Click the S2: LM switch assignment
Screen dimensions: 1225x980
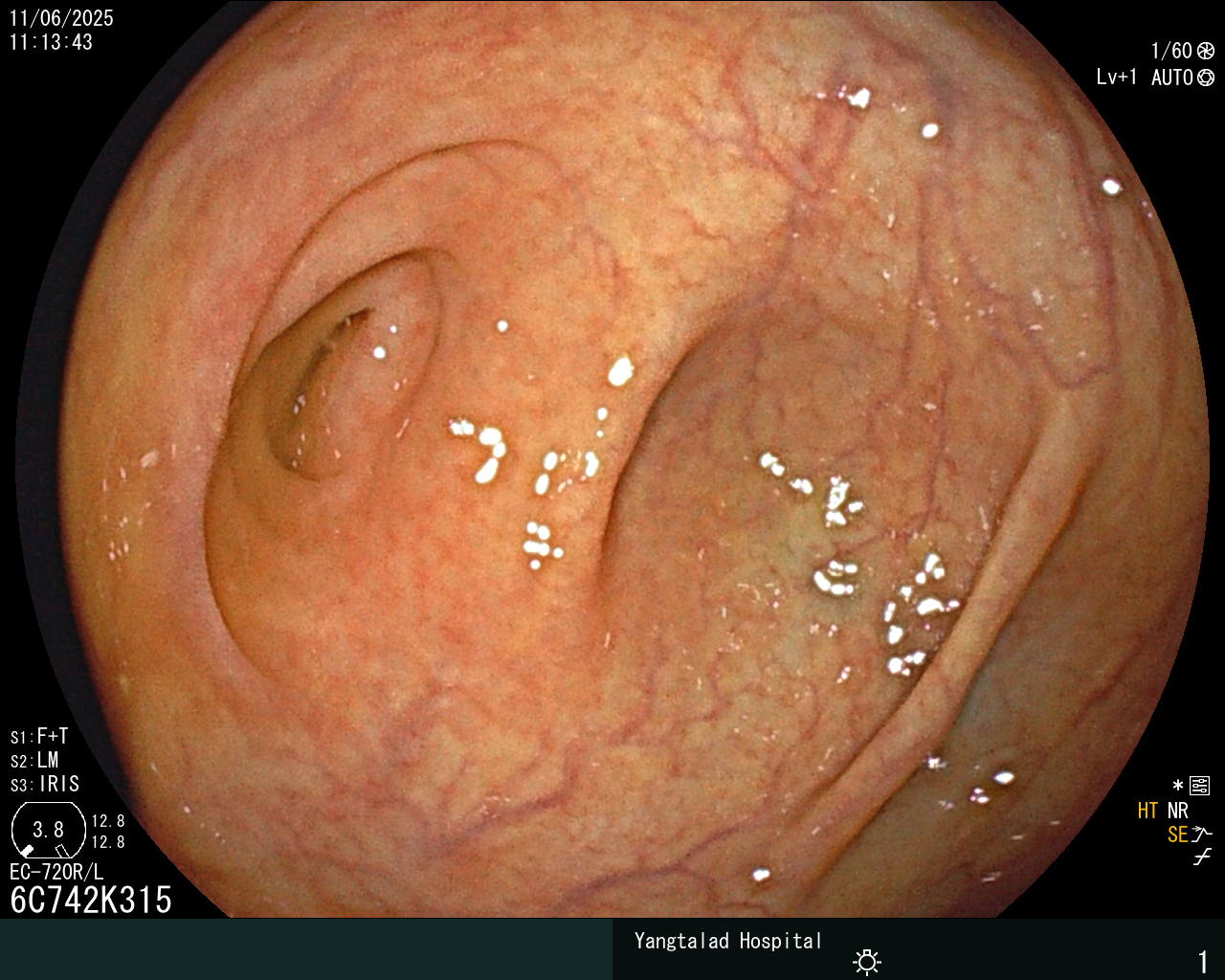pyautogui.click(x=34, y=760)
